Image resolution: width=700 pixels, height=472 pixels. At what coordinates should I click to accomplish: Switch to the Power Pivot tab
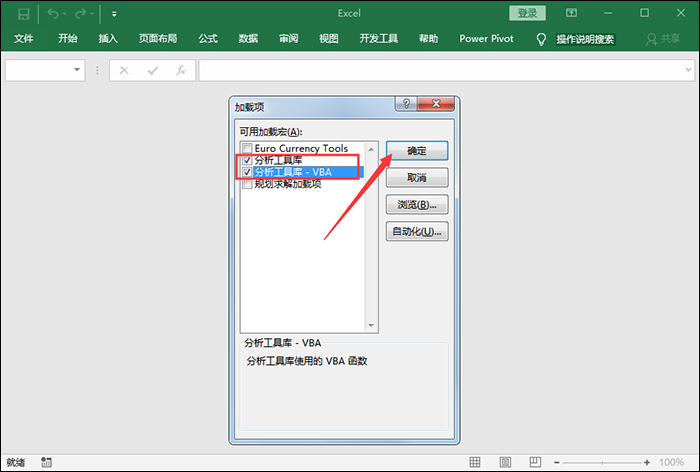click(487, 39)
